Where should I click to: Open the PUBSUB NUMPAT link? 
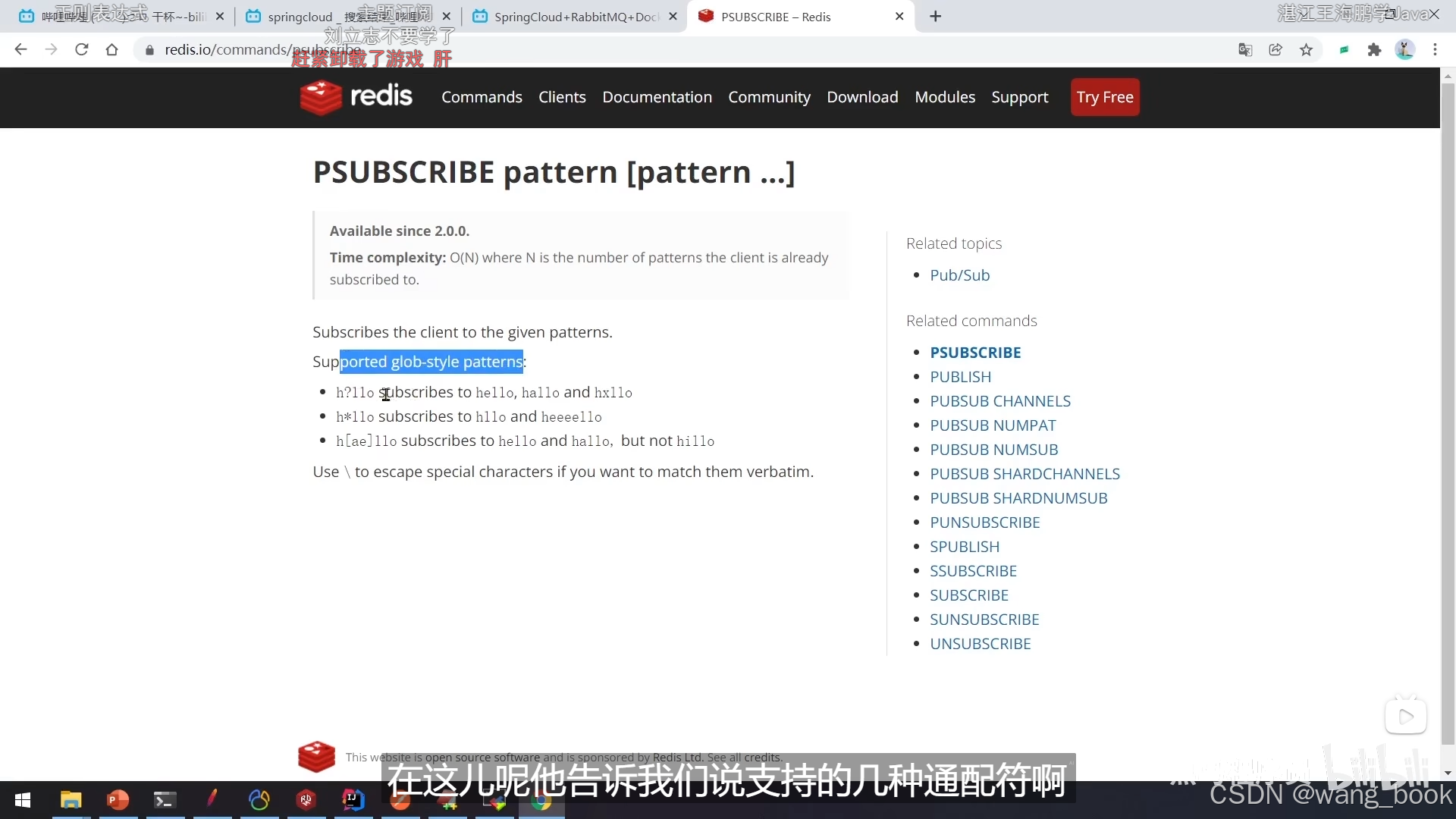[993, 425]
